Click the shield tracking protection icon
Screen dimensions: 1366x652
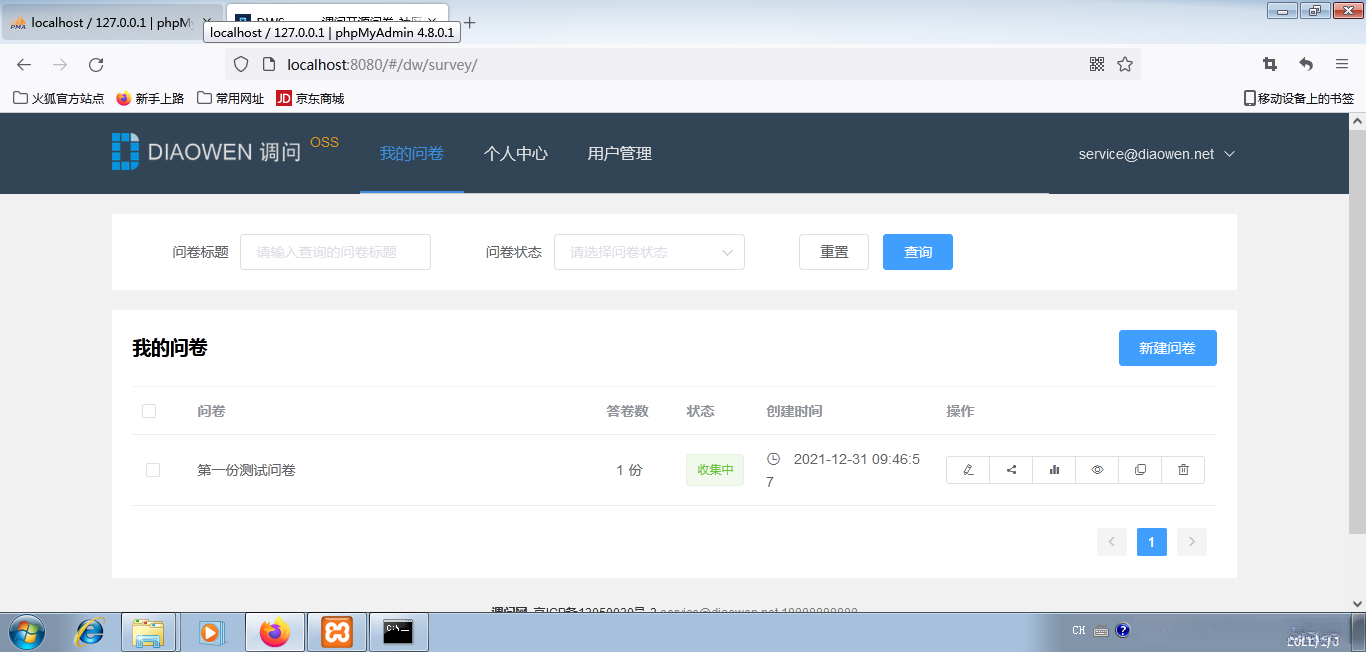click(240, 64)
